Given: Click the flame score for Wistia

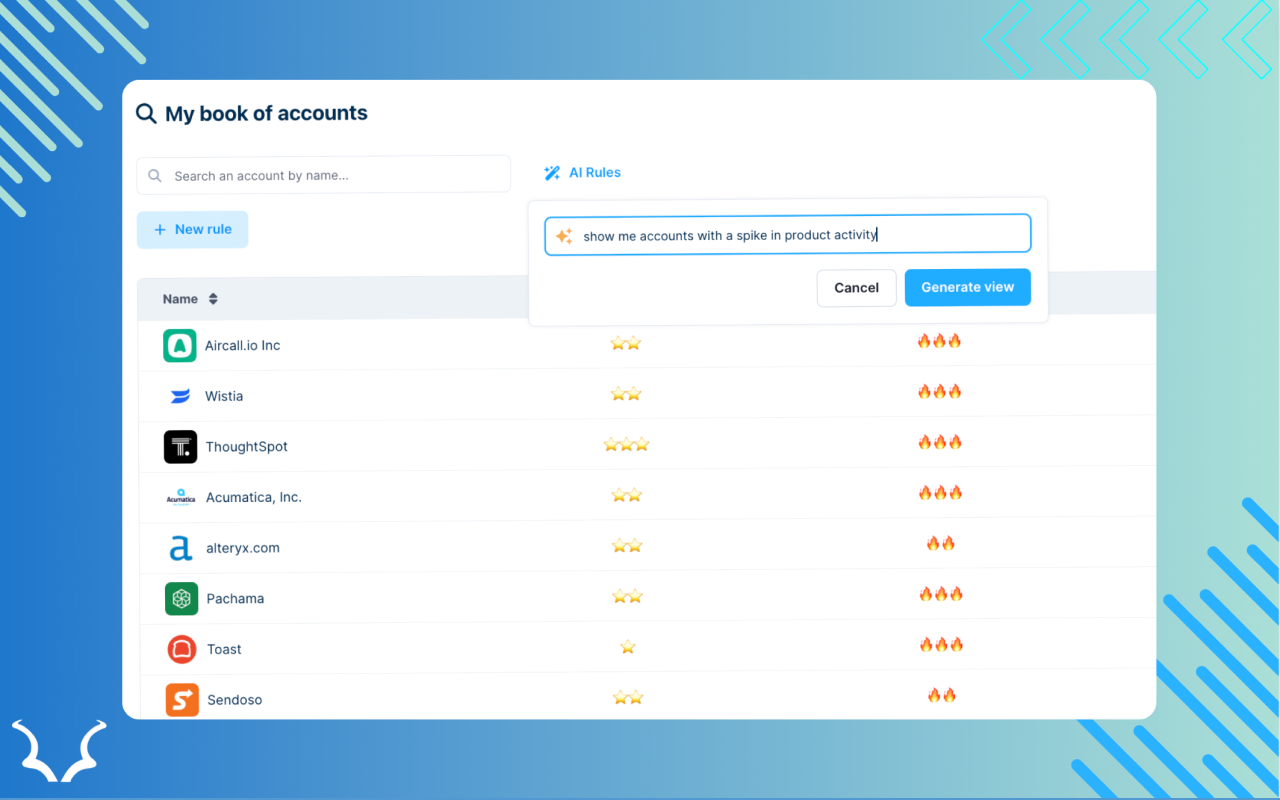Looking at the screenshot, I should [940, 391].
